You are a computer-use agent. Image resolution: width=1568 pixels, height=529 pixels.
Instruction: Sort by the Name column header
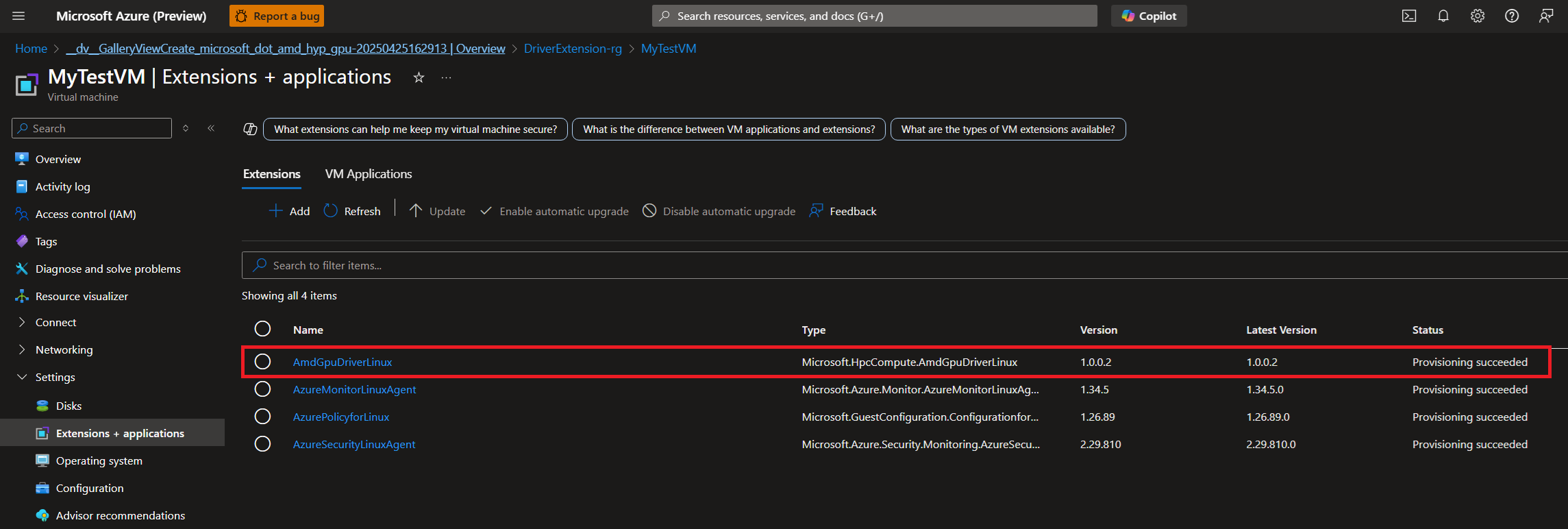(x=308, y=330)
